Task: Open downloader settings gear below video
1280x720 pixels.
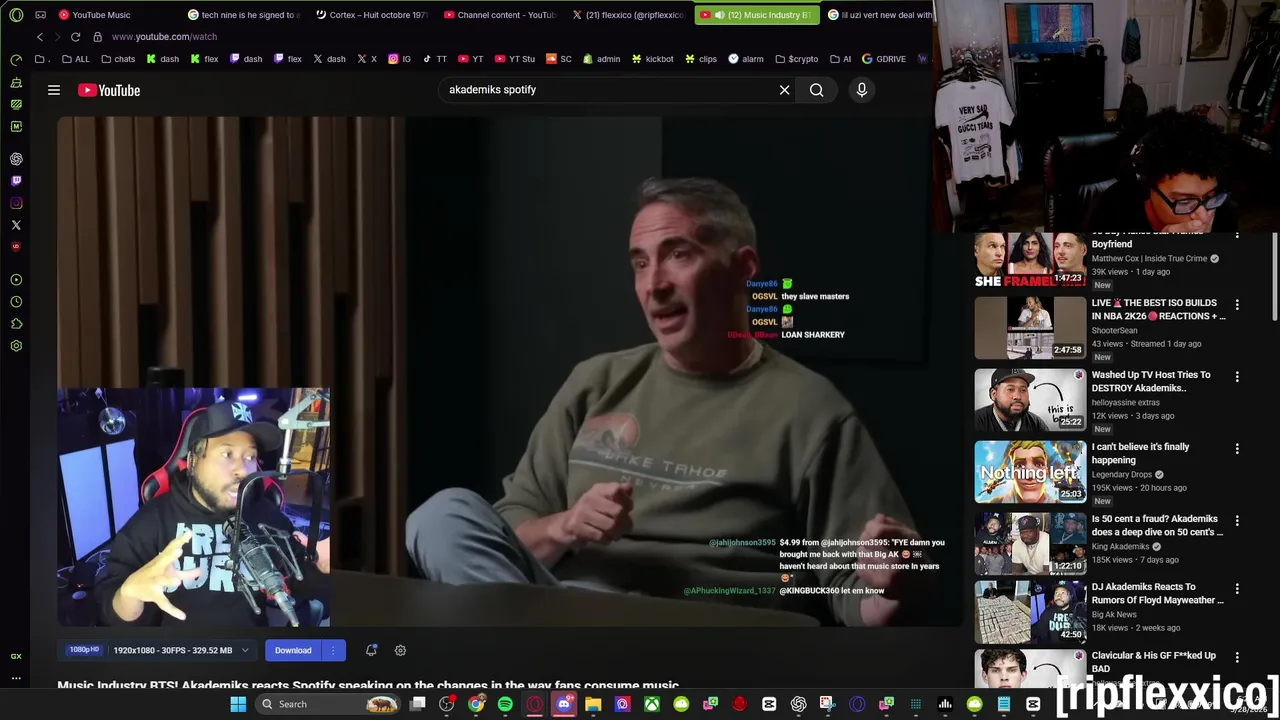Action: [x=400, y=650]
